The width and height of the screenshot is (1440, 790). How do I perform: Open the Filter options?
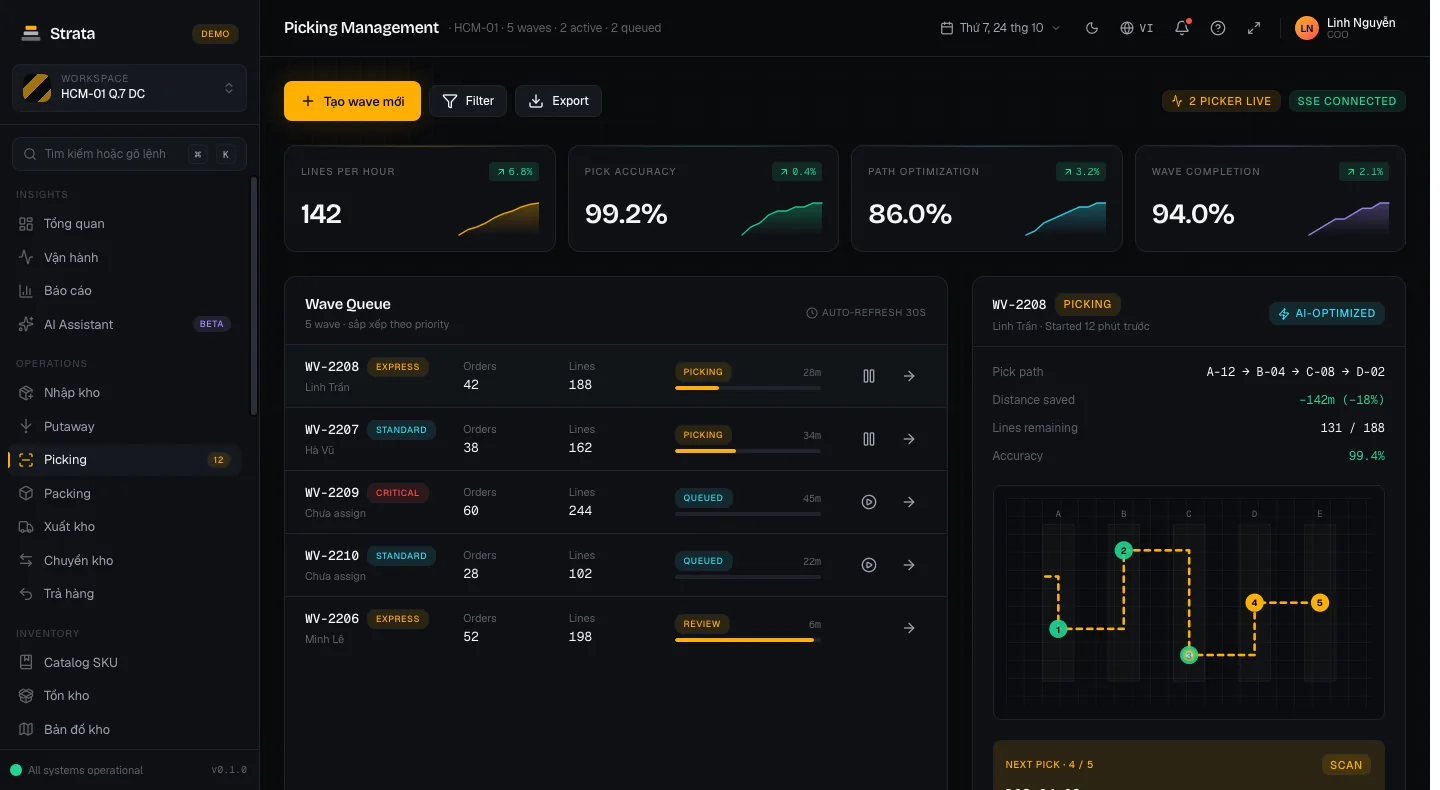coord(468,101)
